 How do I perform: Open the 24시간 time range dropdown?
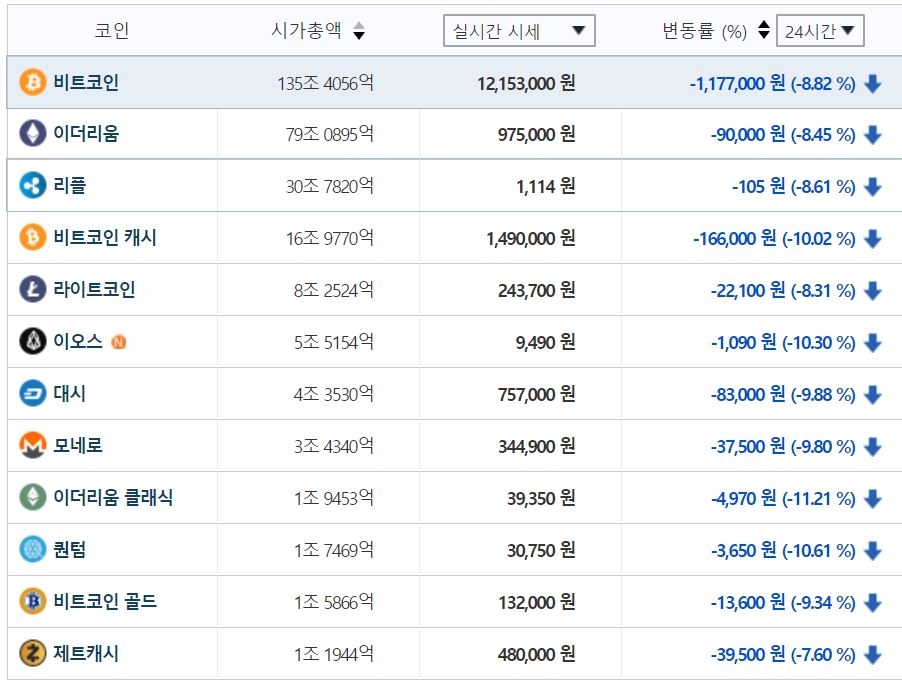[820, 31]
